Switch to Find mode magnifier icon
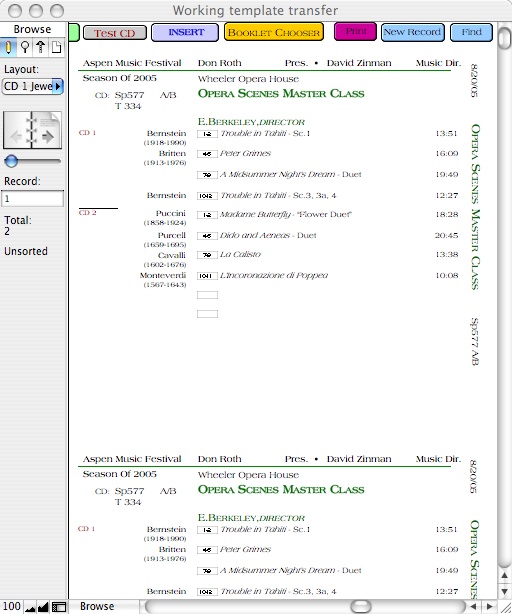 click(25, 47)
